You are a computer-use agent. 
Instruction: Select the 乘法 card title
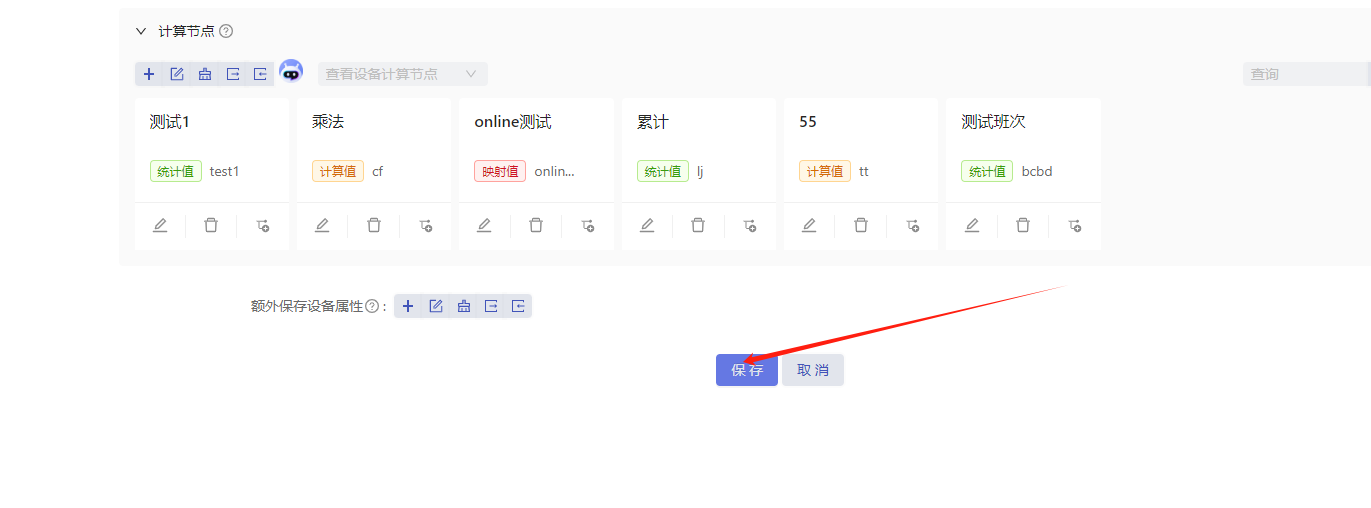pyautogui.click(x=328, y=122)
